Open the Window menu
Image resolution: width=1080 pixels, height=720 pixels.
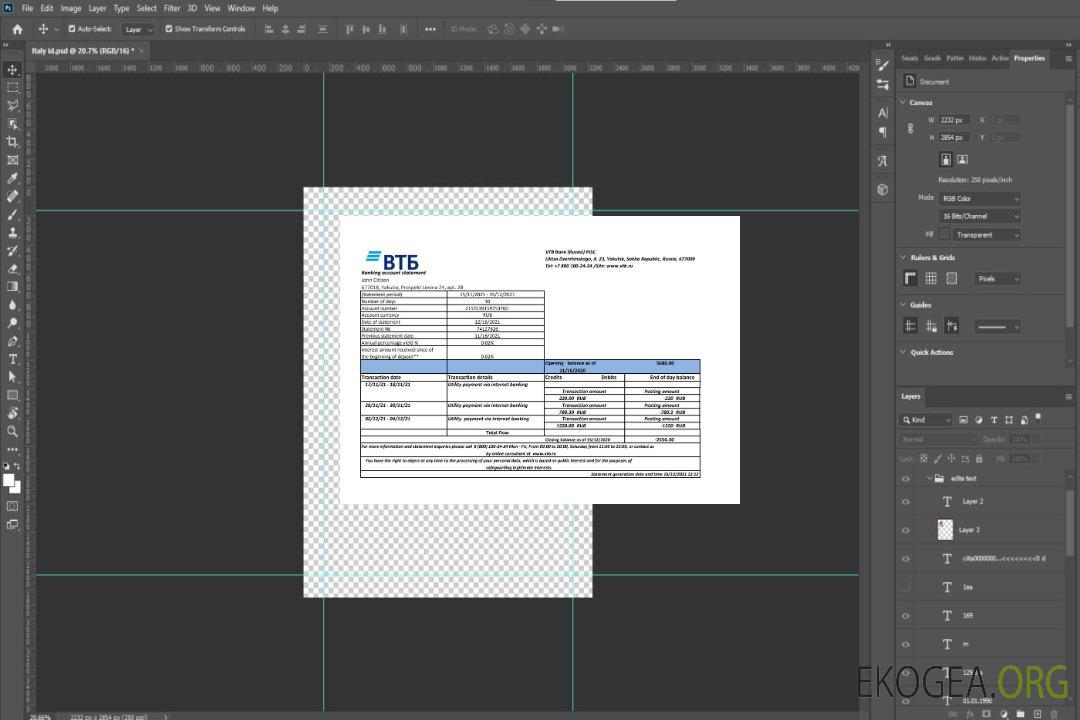point(241,8)
